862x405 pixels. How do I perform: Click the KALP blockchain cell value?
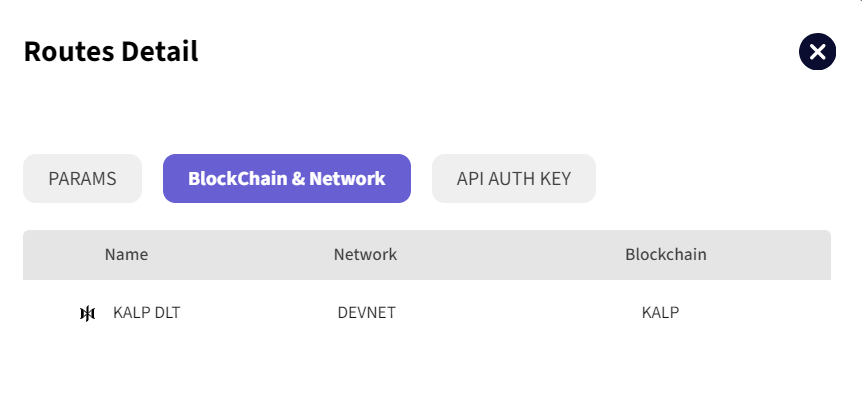(x=660, y=313)
